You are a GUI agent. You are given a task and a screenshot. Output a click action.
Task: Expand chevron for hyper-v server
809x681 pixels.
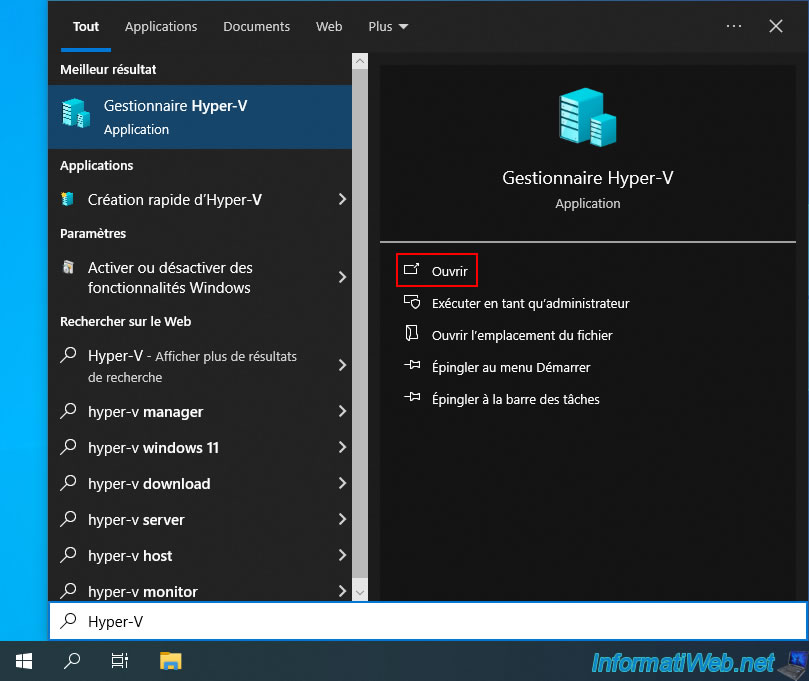point(342,519)
